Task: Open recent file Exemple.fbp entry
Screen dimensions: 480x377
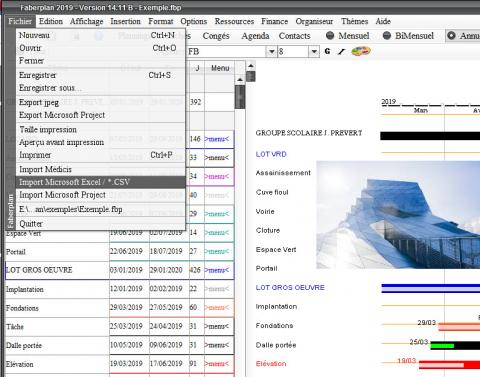Action: (100, 209)
